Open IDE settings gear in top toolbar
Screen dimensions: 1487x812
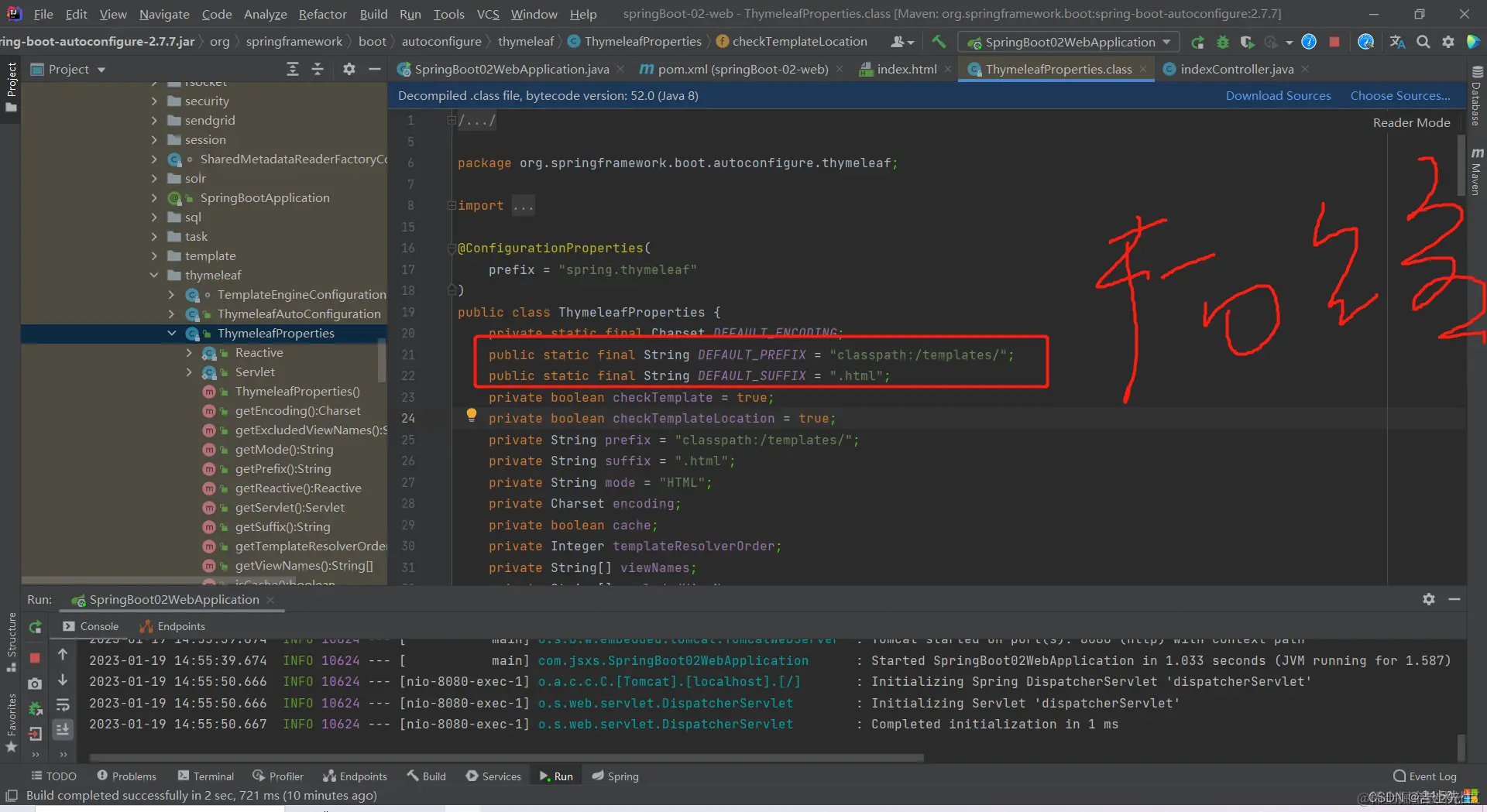click(1448, 42)
